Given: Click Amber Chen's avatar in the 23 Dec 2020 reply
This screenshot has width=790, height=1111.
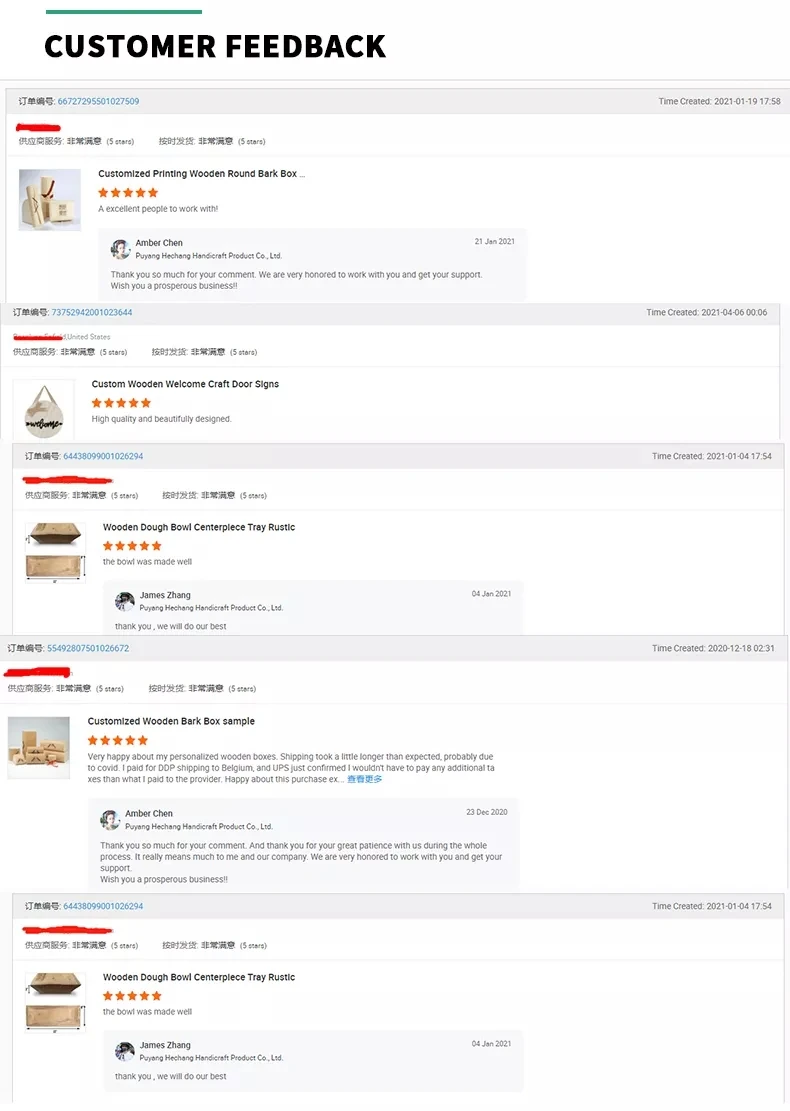Looking at the screenshot, I should (x=110, y=820).
